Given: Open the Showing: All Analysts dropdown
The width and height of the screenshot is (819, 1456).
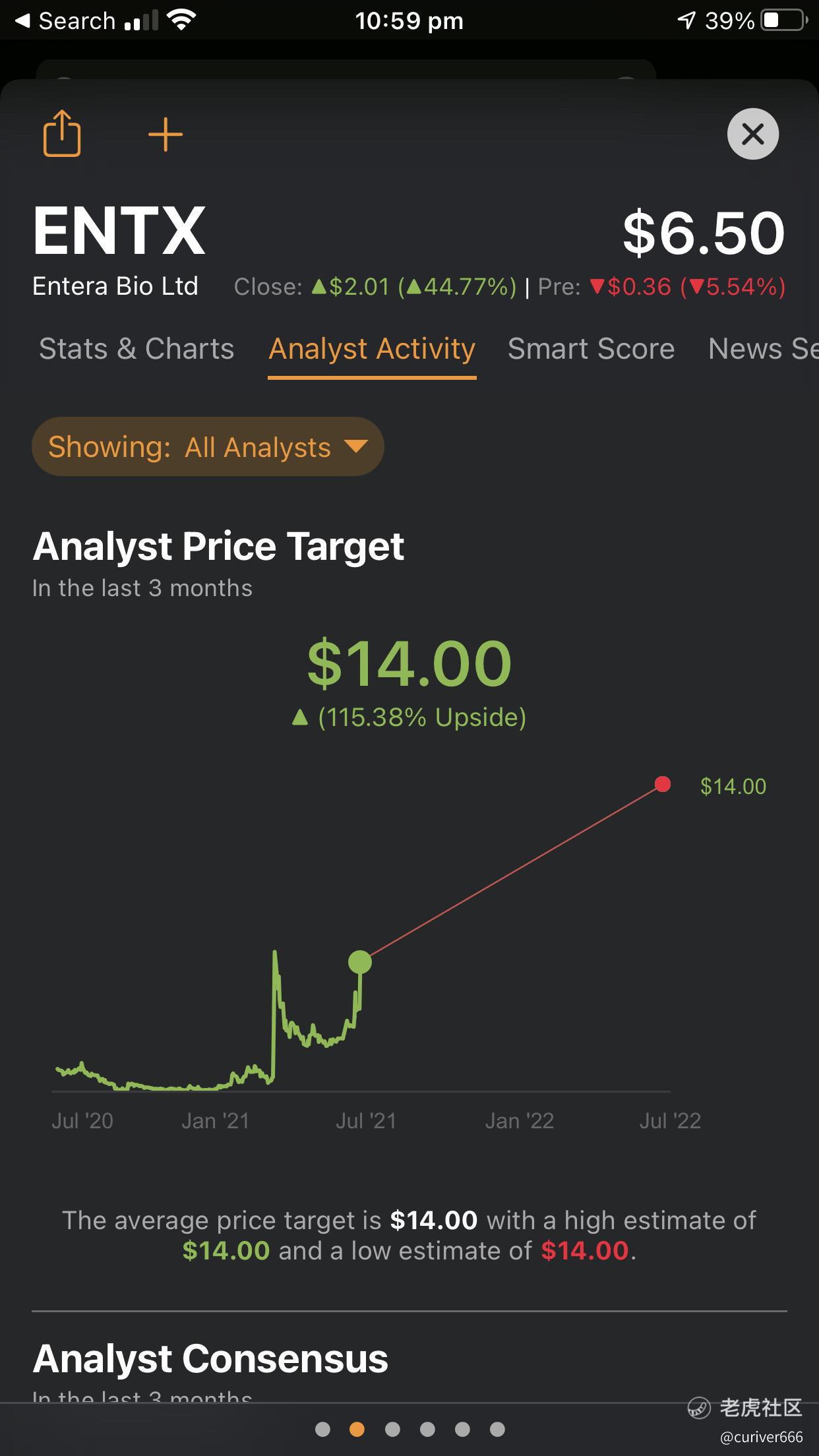Looking at the screenshot, I should (208, 446).
